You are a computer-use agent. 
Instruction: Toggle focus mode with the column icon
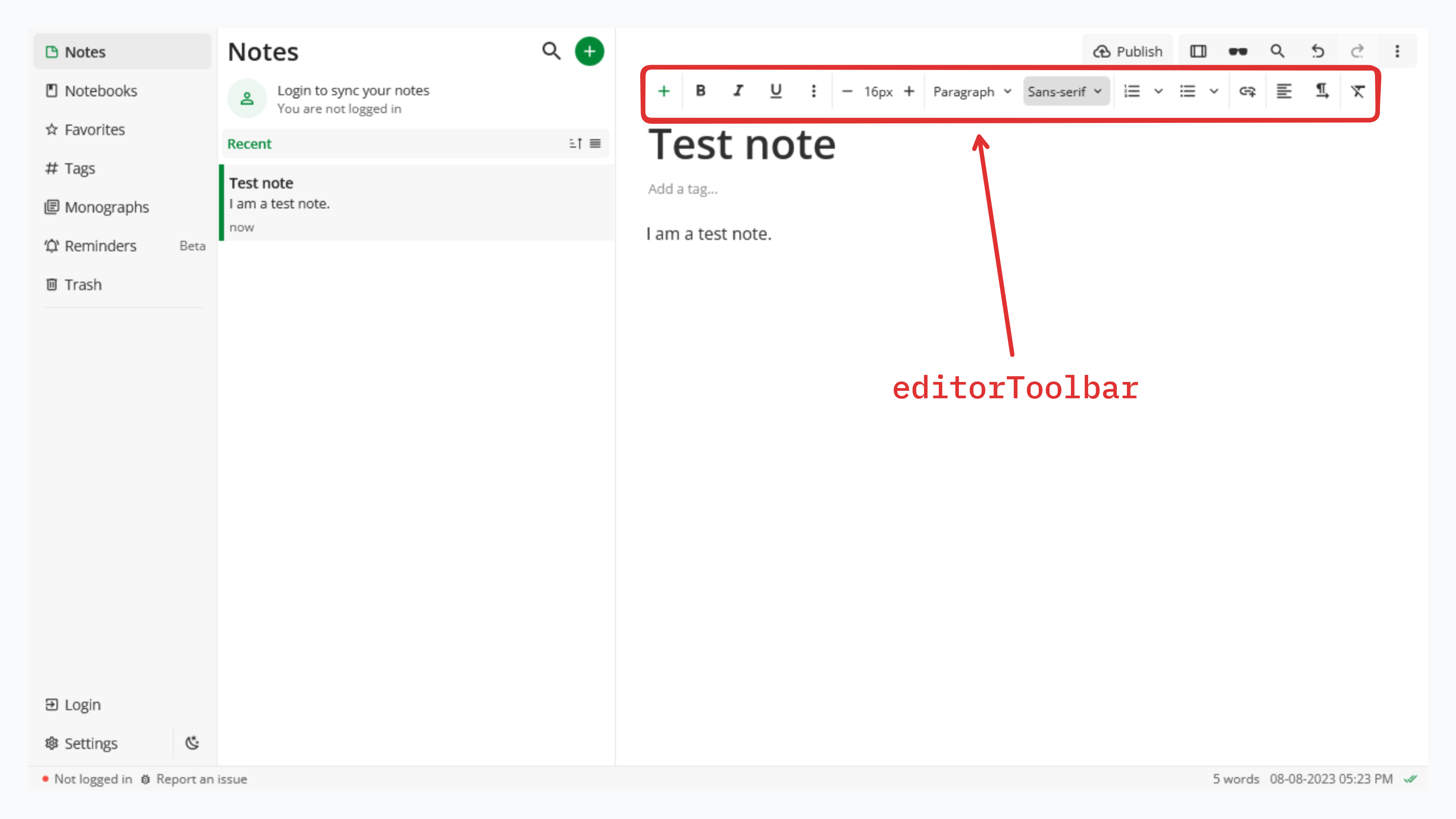pos(1198,52)
